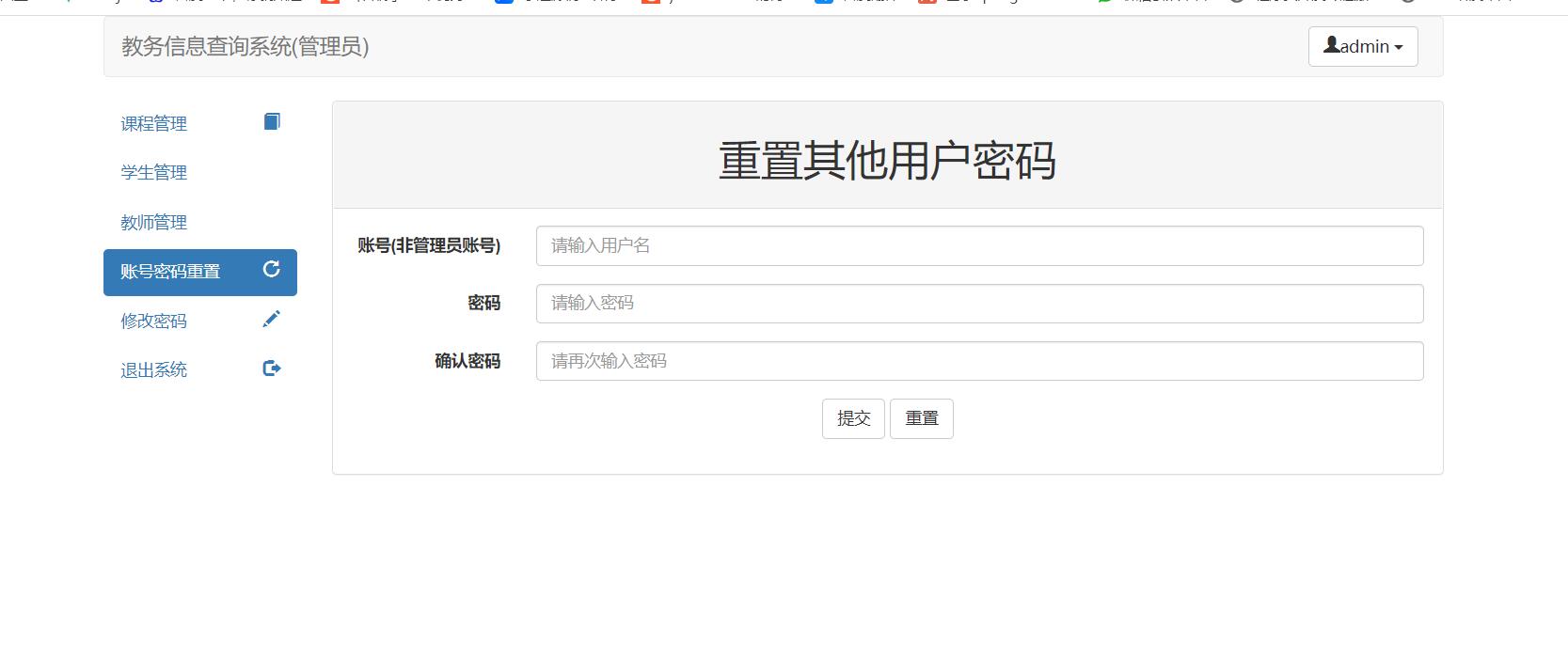This screenshot has width=1568, height=659.
Task: Click the user icon in admin button
Action: (1331, 44)
